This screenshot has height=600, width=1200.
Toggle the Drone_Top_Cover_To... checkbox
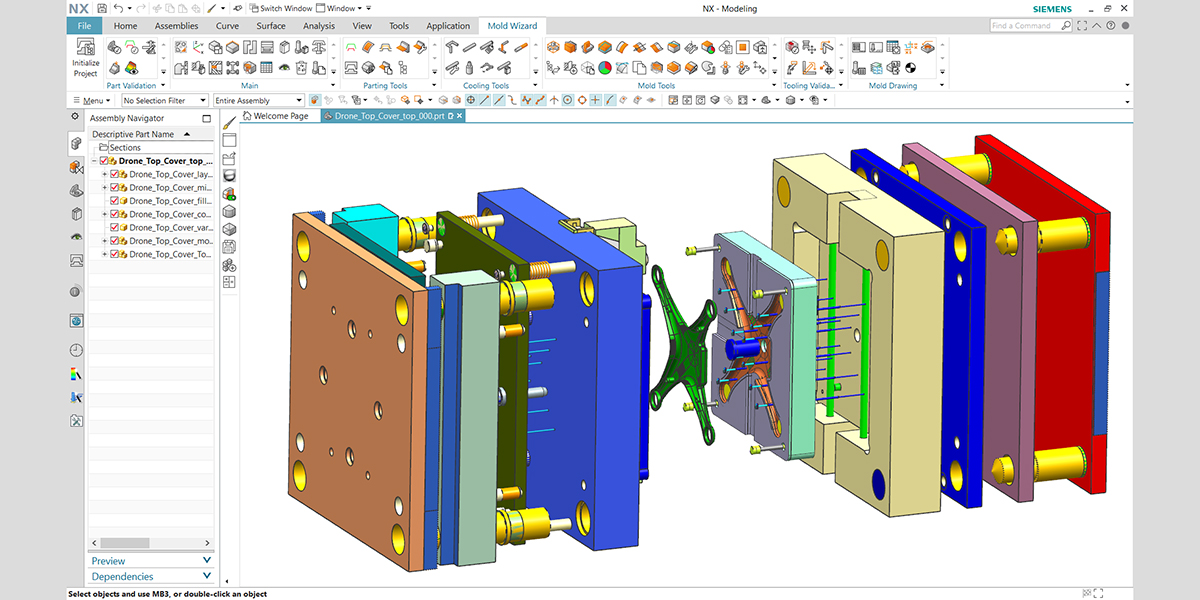114,254
